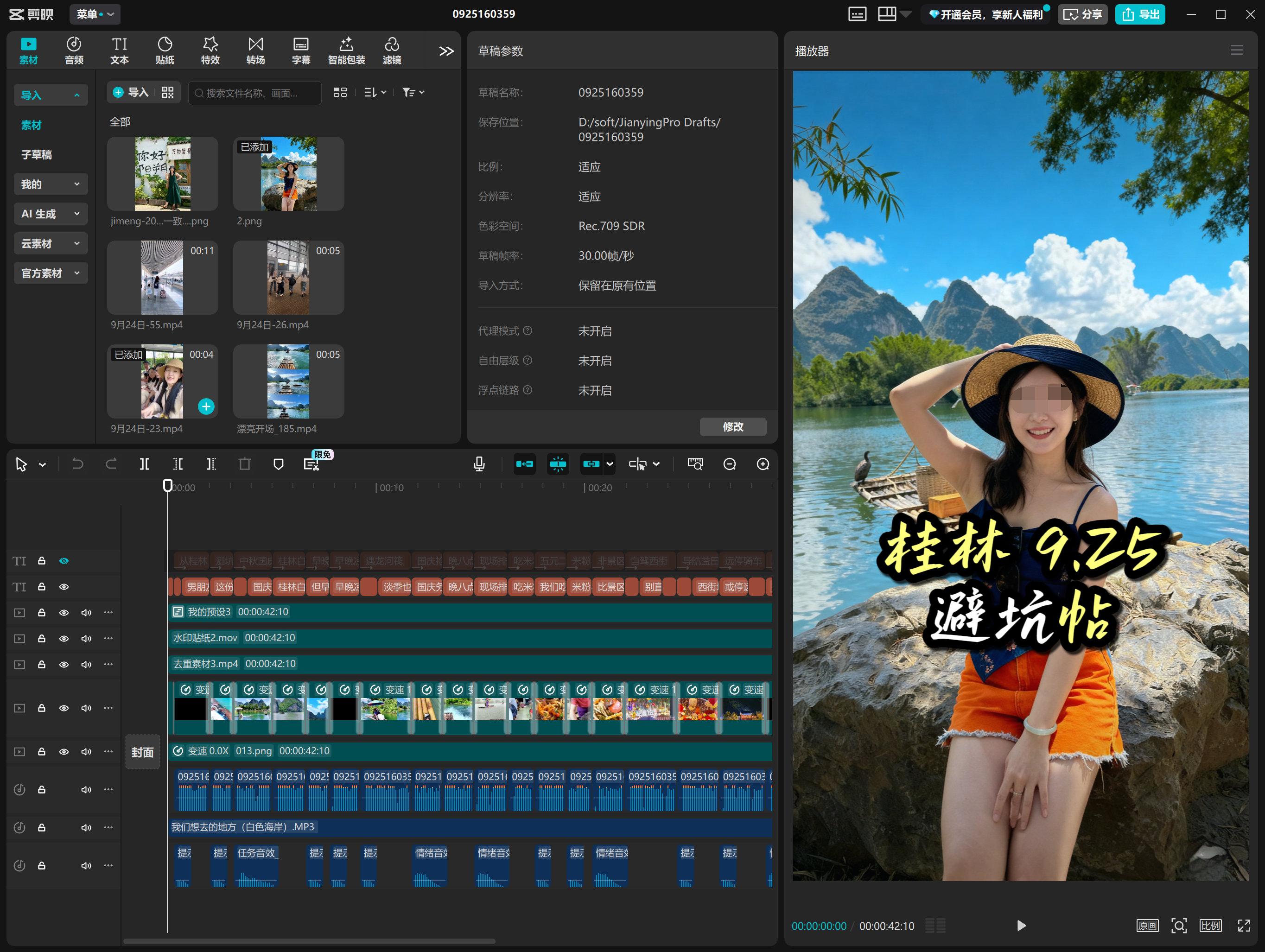Zoom in the timeline with the plus icon

click(763, 463)
